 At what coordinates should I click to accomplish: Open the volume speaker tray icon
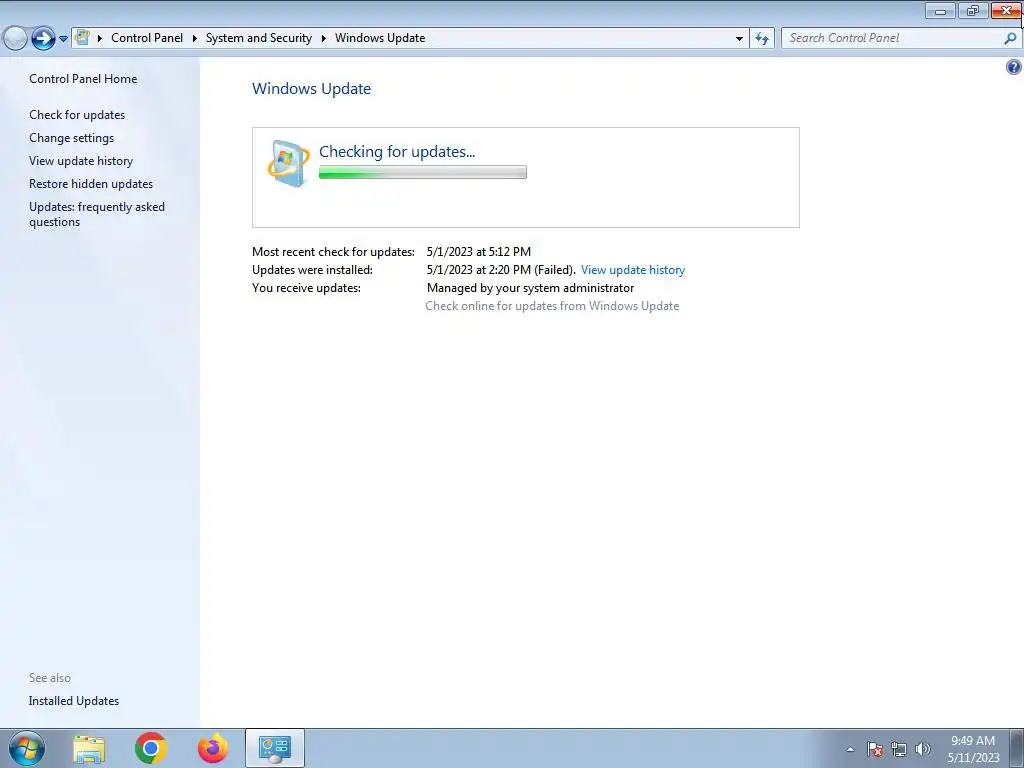tap(923, 749)
